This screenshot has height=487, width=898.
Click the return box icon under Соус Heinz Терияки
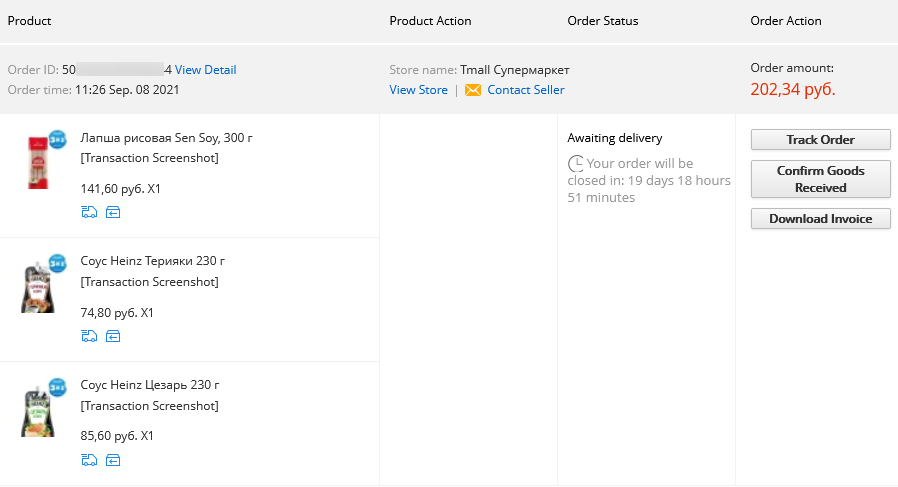(x=113, y=336)
